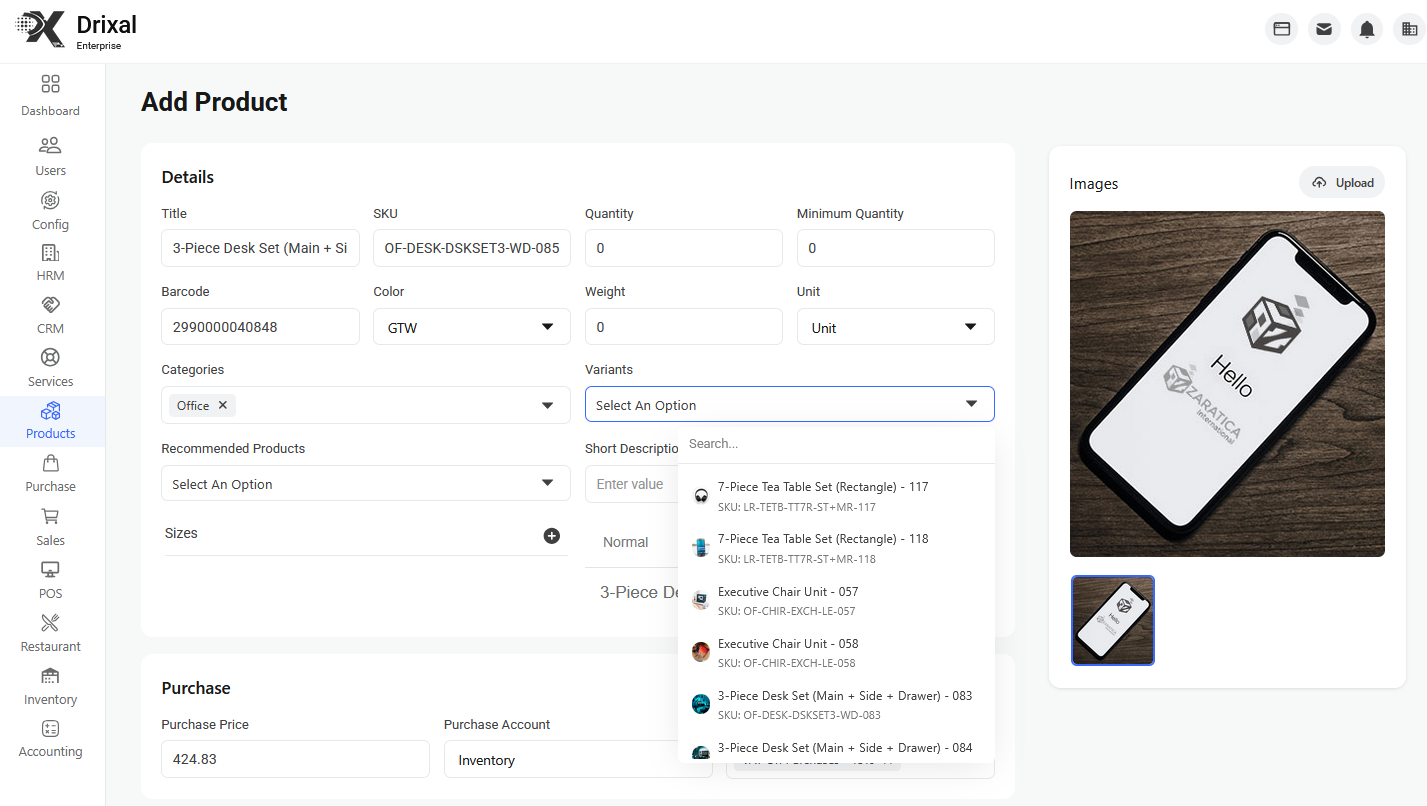Click the Sizes section label
This screenshot has height=806, width=1427.
181,533
